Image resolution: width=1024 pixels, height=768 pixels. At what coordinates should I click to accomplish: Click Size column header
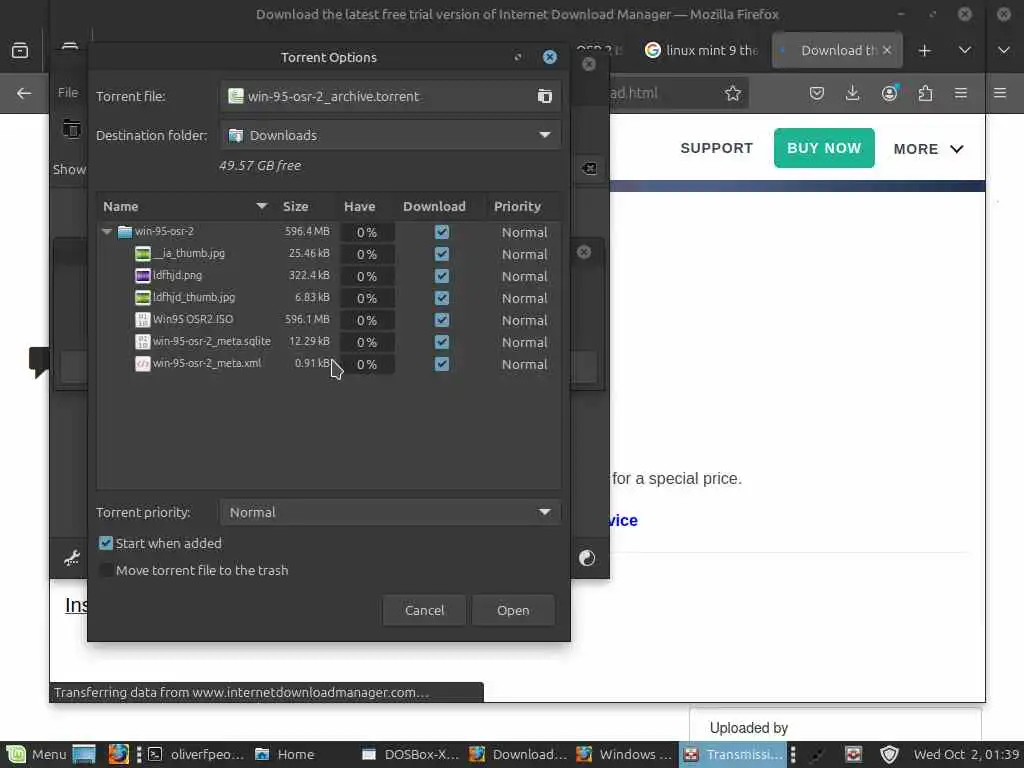pos(295,206)
